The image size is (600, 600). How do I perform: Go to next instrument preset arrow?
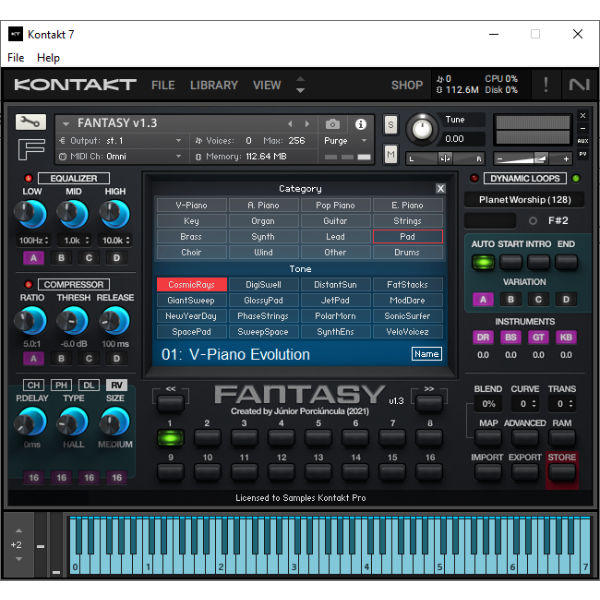pos(307,124)
